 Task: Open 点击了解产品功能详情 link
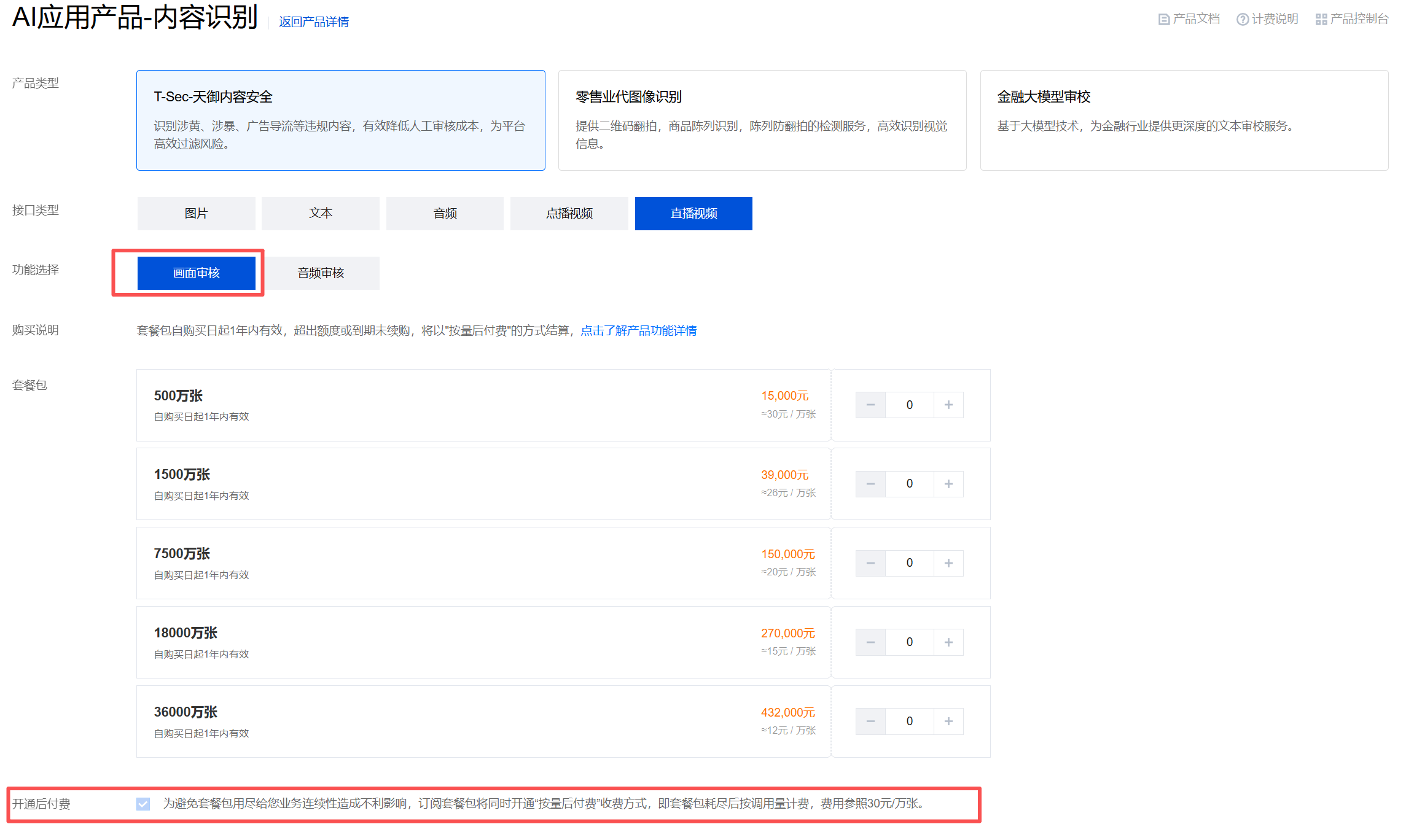click(638, 331)
